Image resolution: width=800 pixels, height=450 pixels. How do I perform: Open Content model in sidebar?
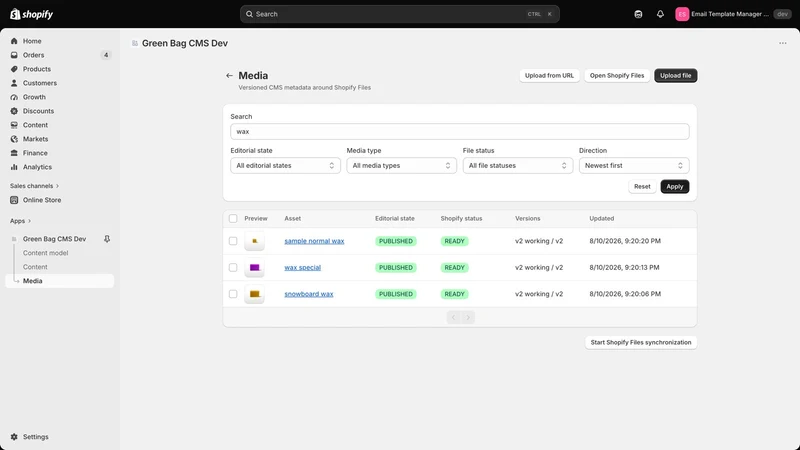click(45, 253)
